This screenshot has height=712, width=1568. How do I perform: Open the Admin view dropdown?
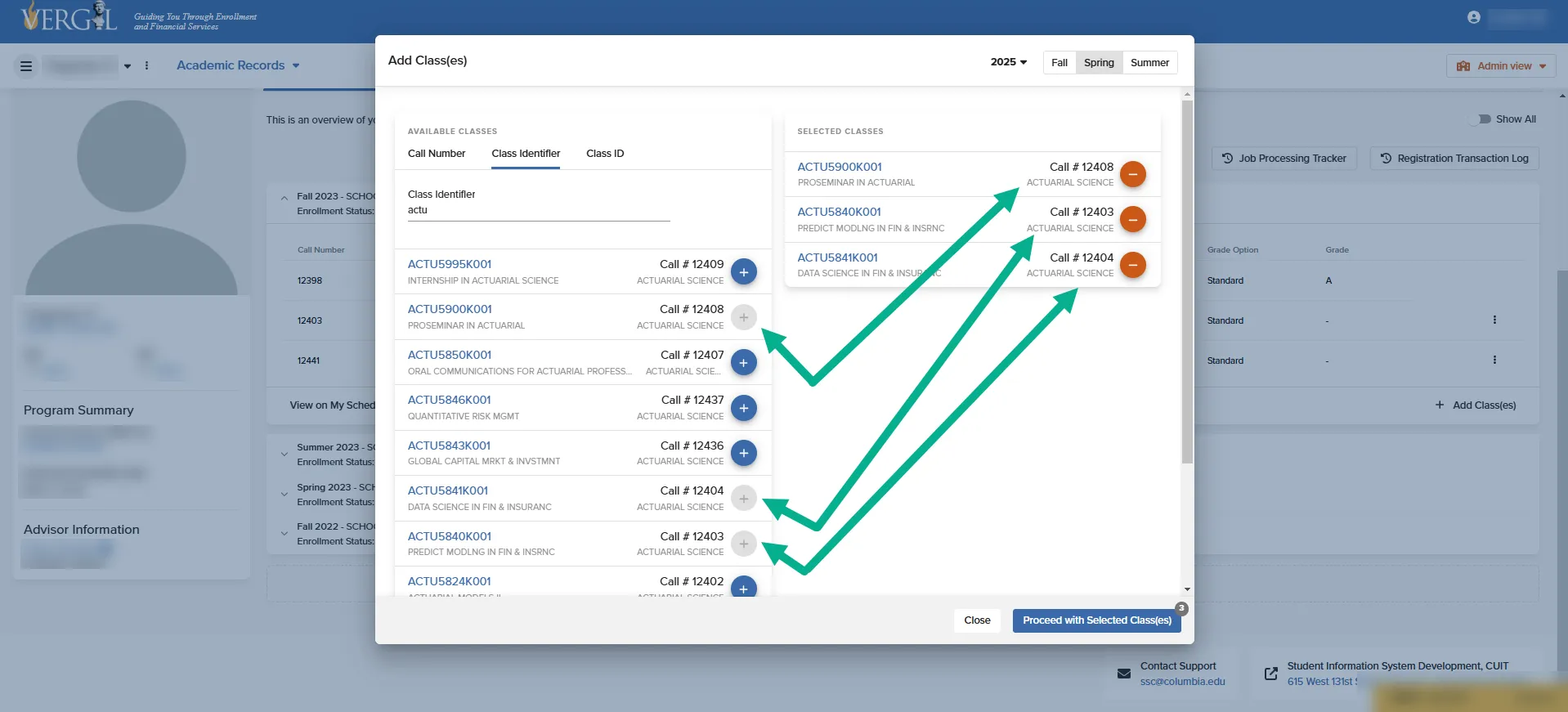[x=1500, y=66]
